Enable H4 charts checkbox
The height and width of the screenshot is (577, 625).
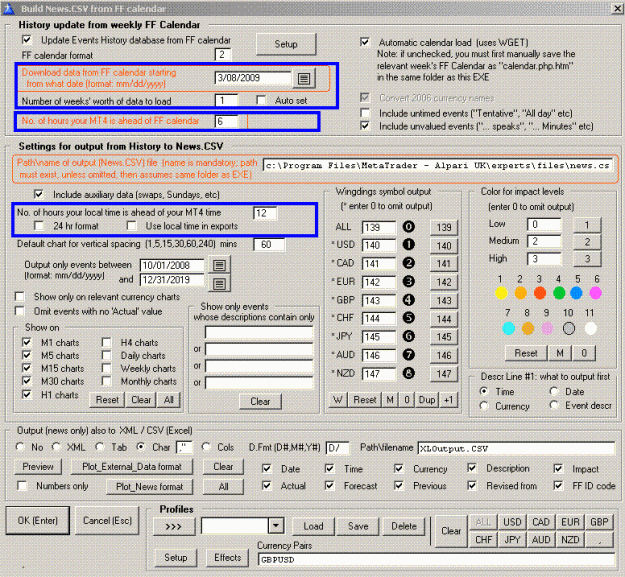[106, 342]
